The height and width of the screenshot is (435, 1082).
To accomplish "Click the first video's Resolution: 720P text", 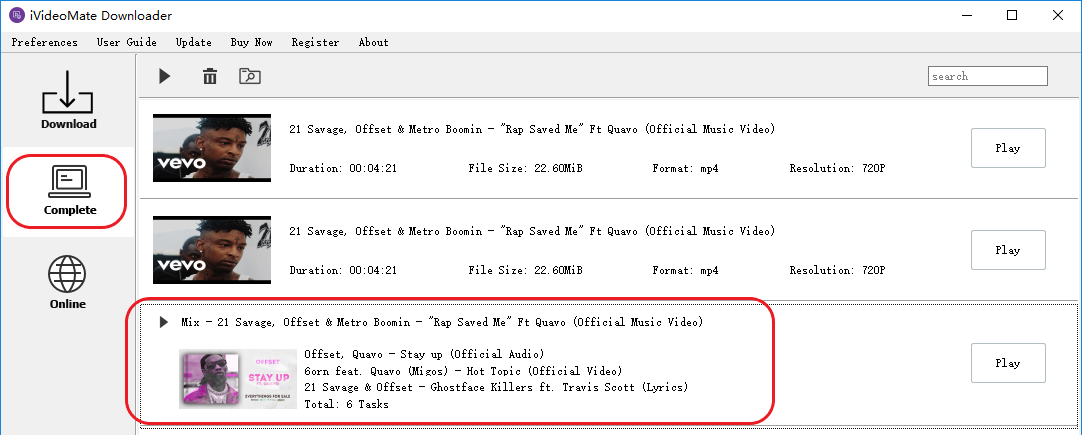I will tap(837, 168).
